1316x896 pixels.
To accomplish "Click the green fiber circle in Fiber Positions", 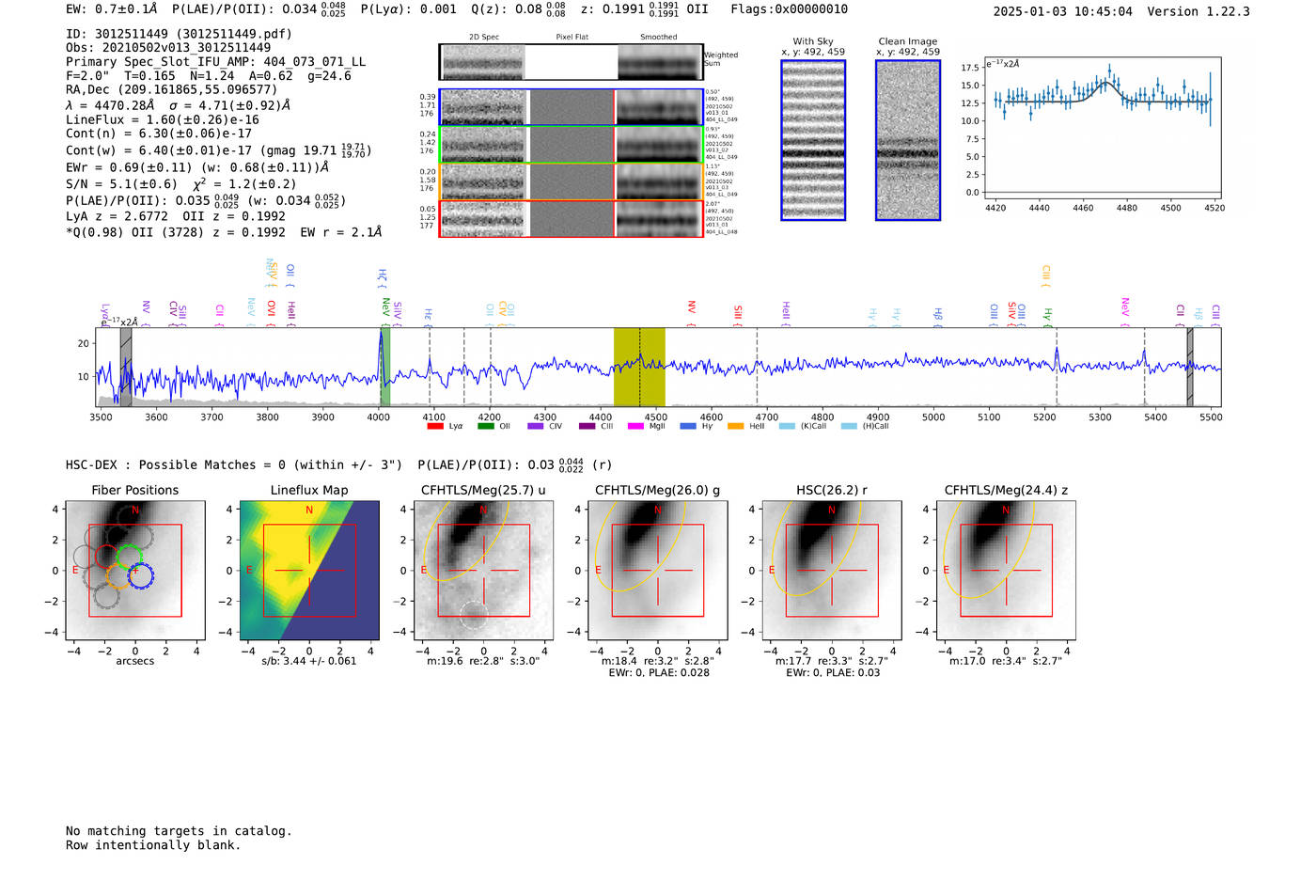I will pyautogui.click(x=130, y=557).
